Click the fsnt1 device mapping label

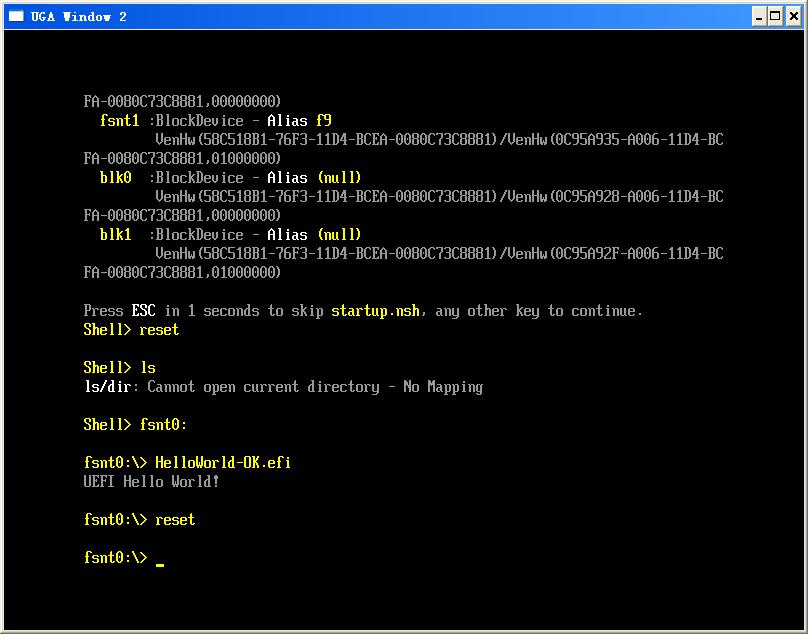point(120,121)
